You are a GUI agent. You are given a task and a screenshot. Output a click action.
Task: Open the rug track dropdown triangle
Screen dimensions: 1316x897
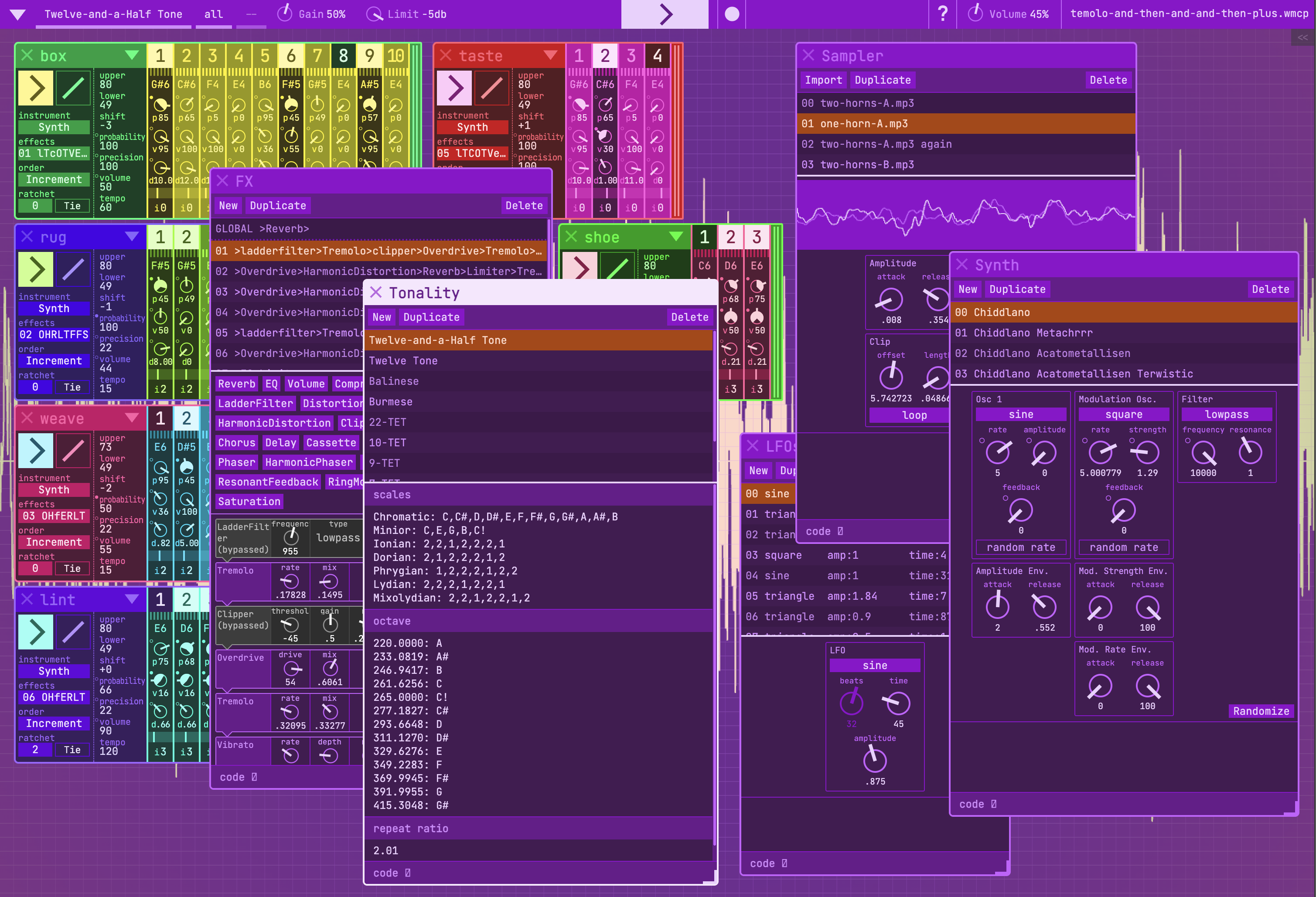(132, 237)
